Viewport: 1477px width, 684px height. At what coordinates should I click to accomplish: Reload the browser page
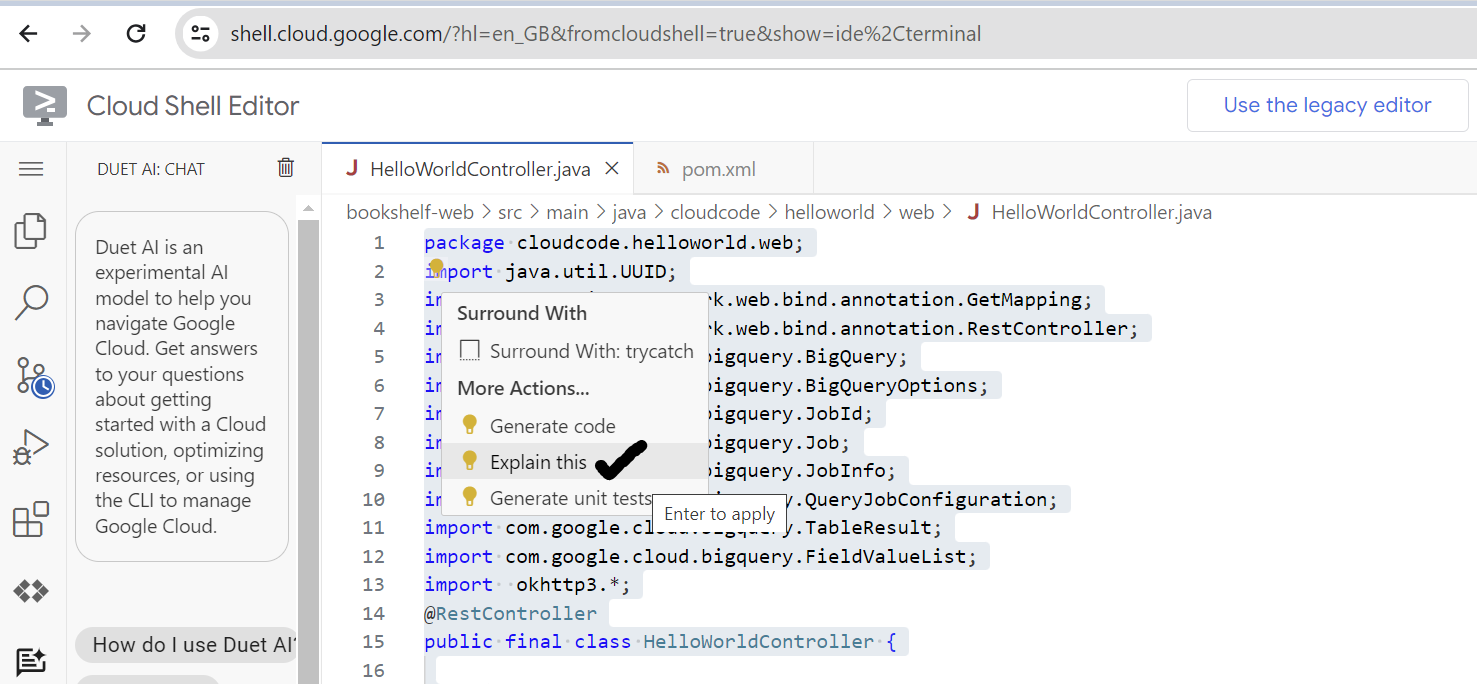click(x=136, y=34)
